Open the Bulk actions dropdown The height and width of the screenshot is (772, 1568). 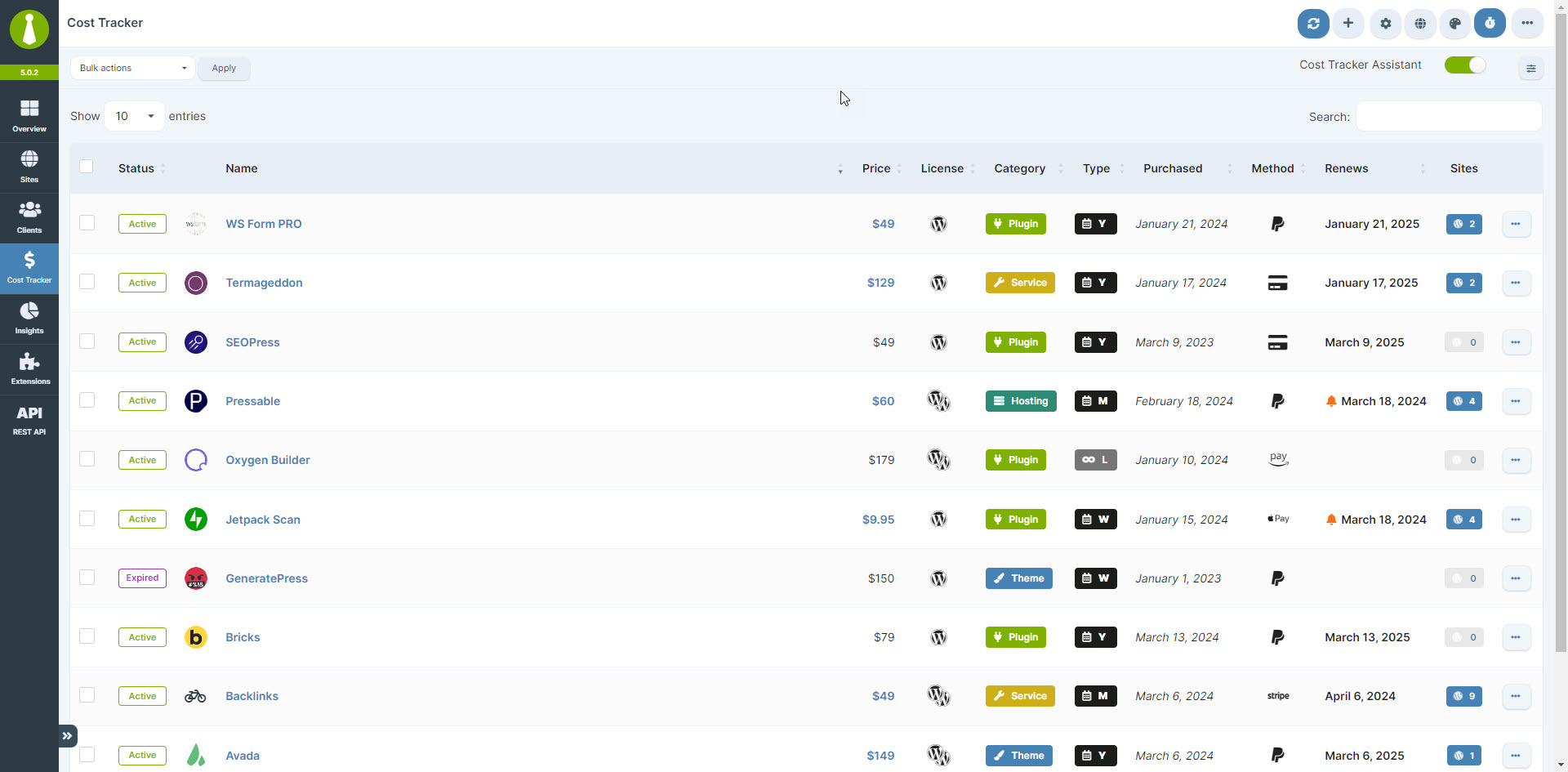pyautogui.click(x=132, y=69)
